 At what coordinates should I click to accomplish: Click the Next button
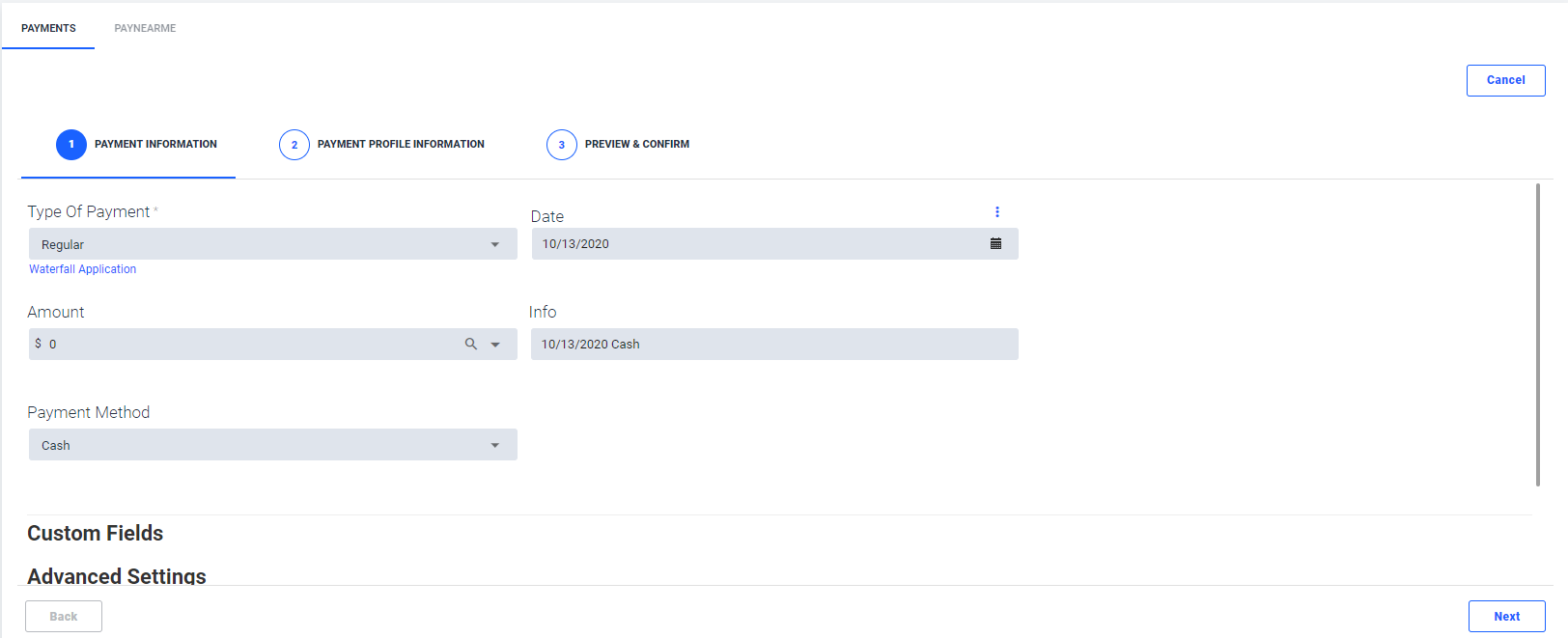point(1507,617)
